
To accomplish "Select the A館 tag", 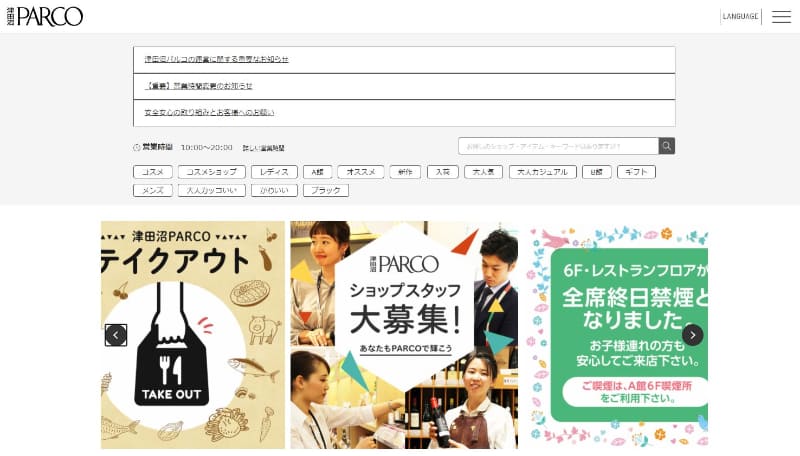I will coord(317,172).
